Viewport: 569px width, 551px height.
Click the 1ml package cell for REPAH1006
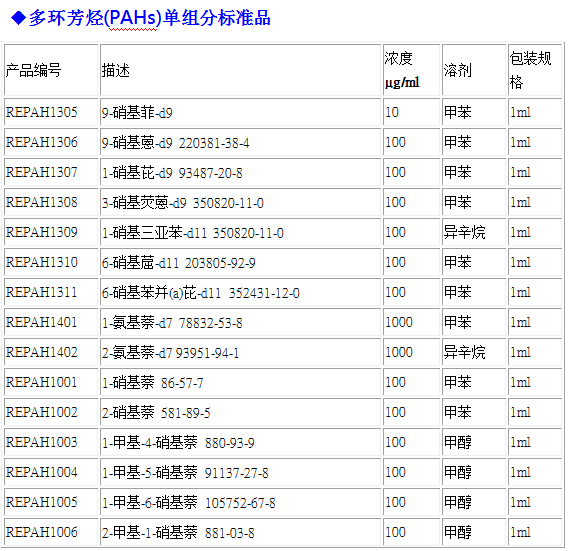coord(535,532)
